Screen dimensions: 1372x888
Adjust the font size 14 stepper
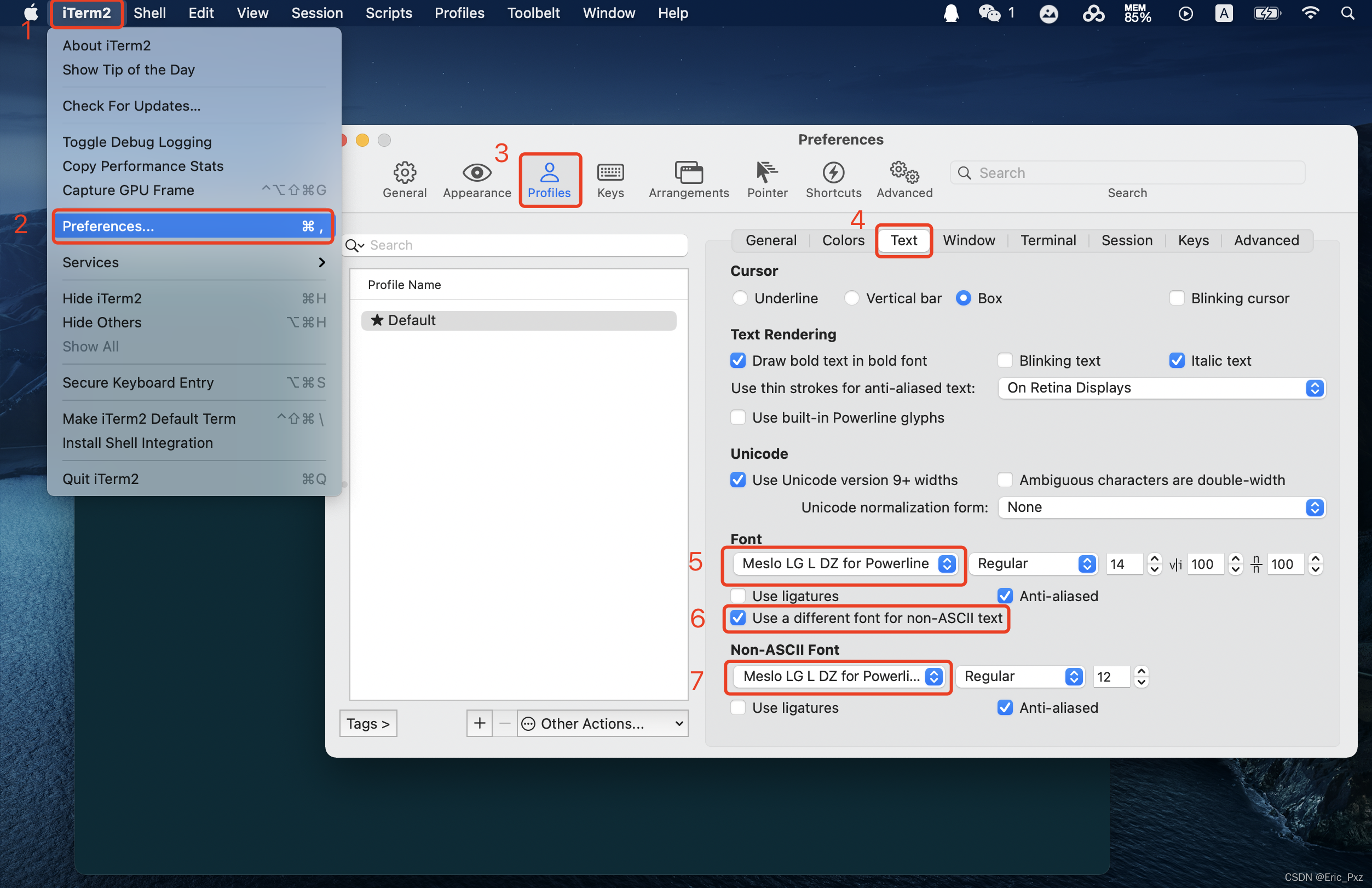click(x=1154, y=564)
